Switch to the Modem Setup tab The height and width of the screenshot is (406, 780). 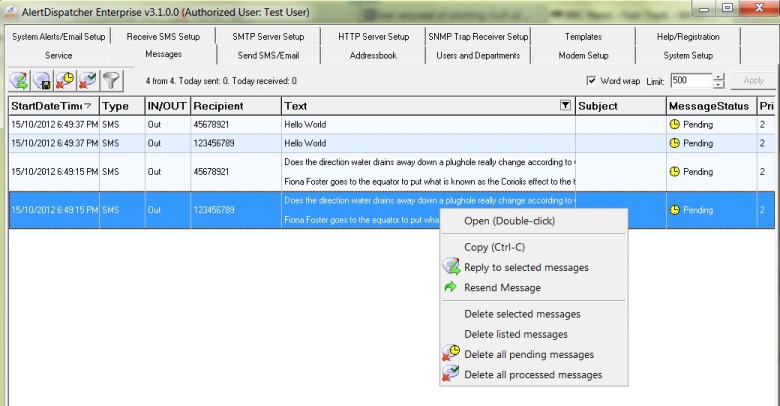pyautogui.click(x=583, y=55)
